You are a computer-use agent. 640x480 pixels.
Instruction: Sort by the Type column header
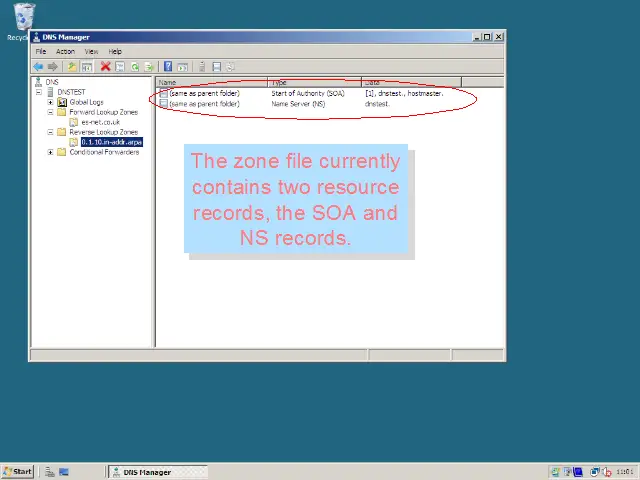click(x=315, y=82)
